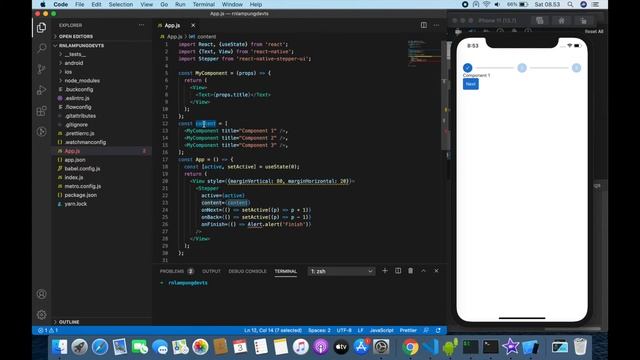The image size is (640, 360).
Task: Close the App.js editor tab
Action: click(193, 25)
